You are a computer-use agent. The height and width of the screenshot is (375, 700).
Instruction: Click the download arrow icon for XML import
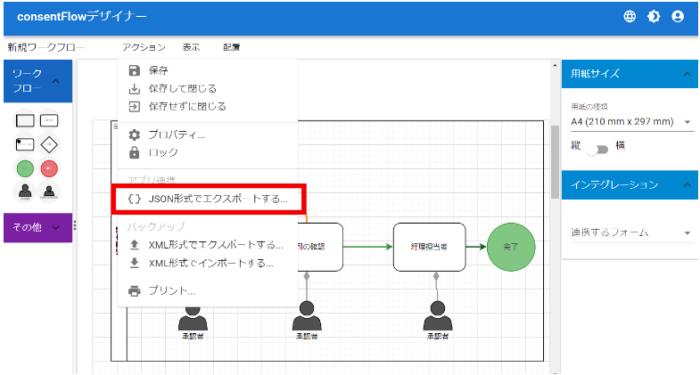point(134,263)
